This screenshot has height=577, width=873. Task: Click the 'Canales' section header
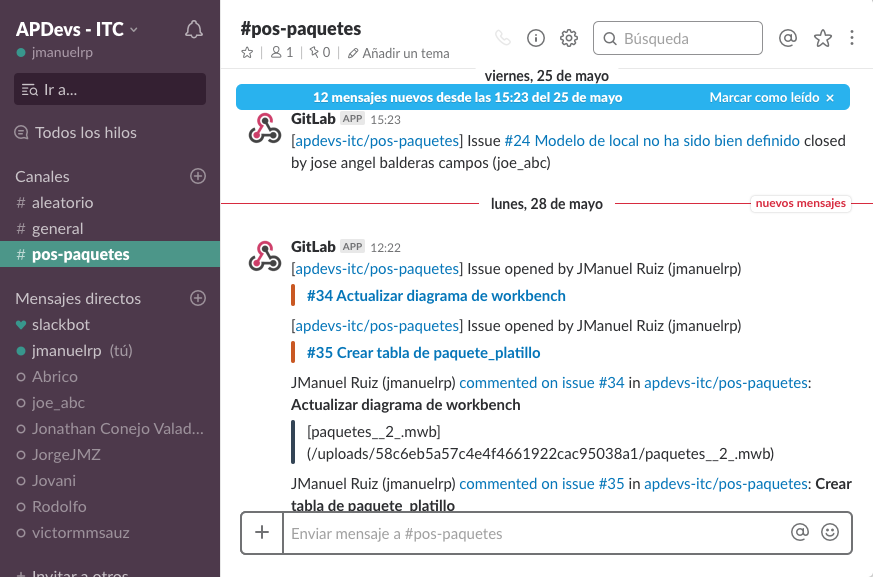(x=42, y=177)
